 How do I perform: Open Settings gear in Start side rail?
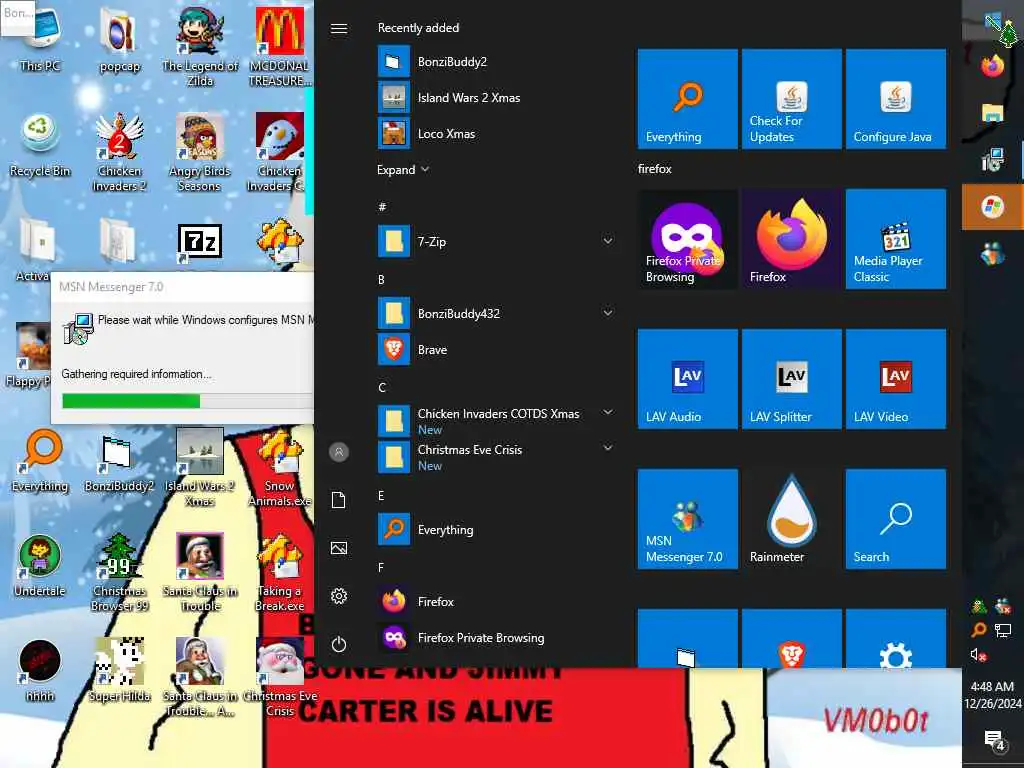coord(338,596)
